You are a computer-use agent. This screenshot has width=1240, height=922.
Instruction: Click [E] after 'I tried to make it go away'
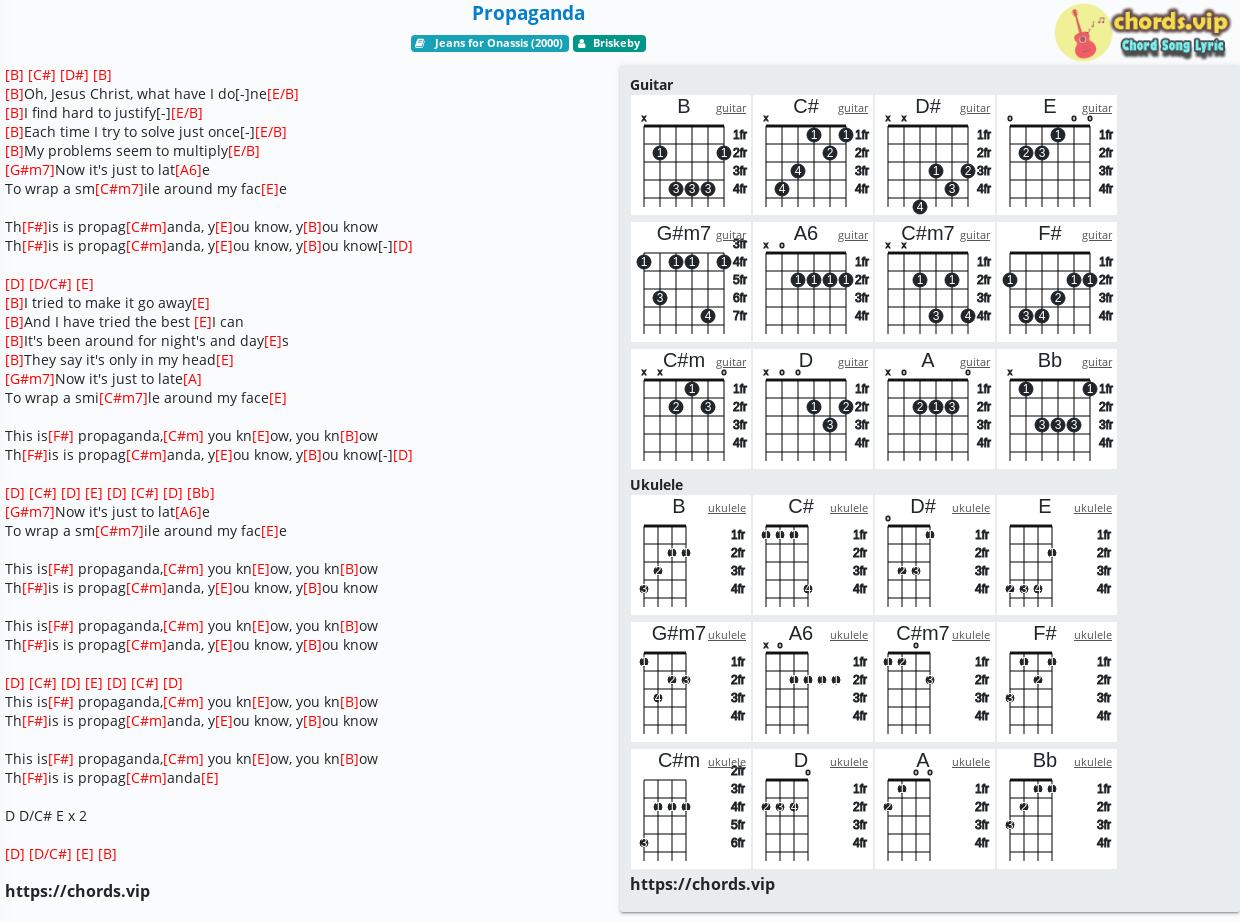click(x=201, y=303)
